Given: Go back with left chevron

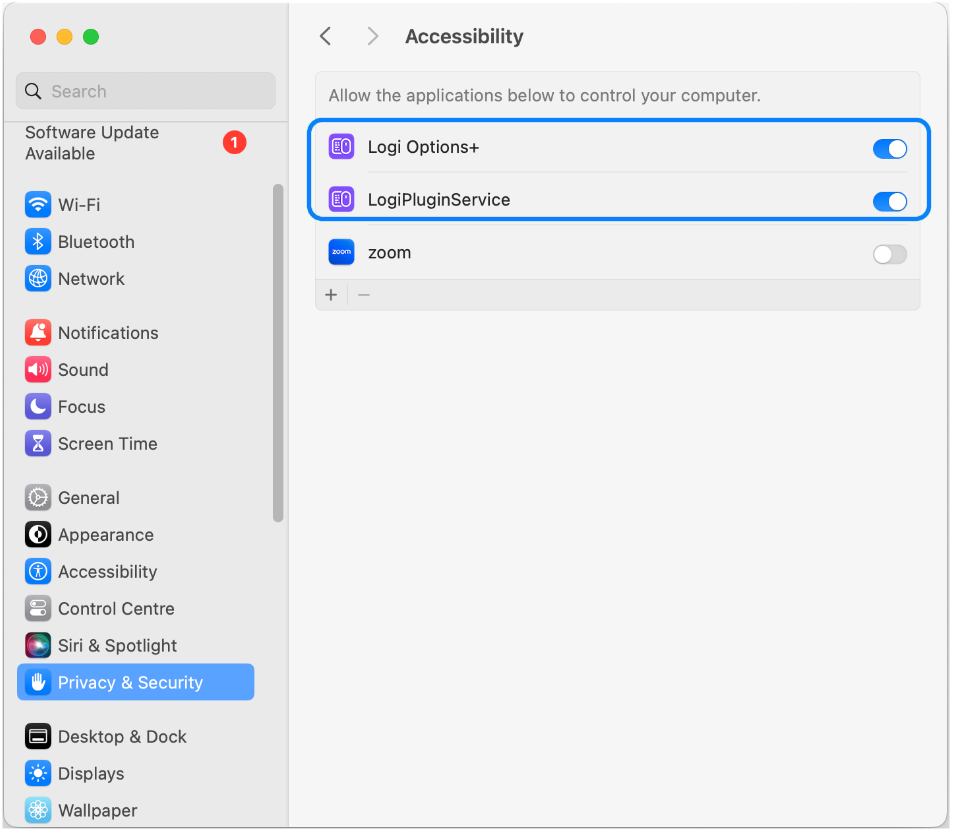Looking at the screenshot, I should pos(325,36).
